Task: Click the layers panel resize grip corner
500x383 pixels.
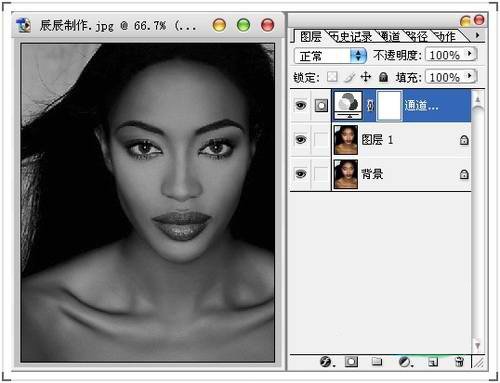Action: 479,363
